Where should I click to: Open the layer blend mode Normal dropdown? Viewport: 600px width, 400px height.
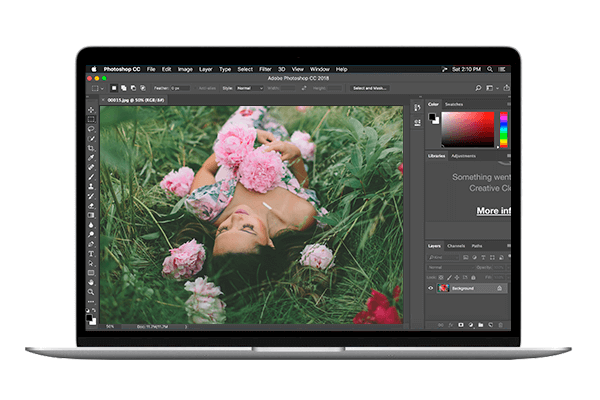pyautogui.click(x=450, y=267)
